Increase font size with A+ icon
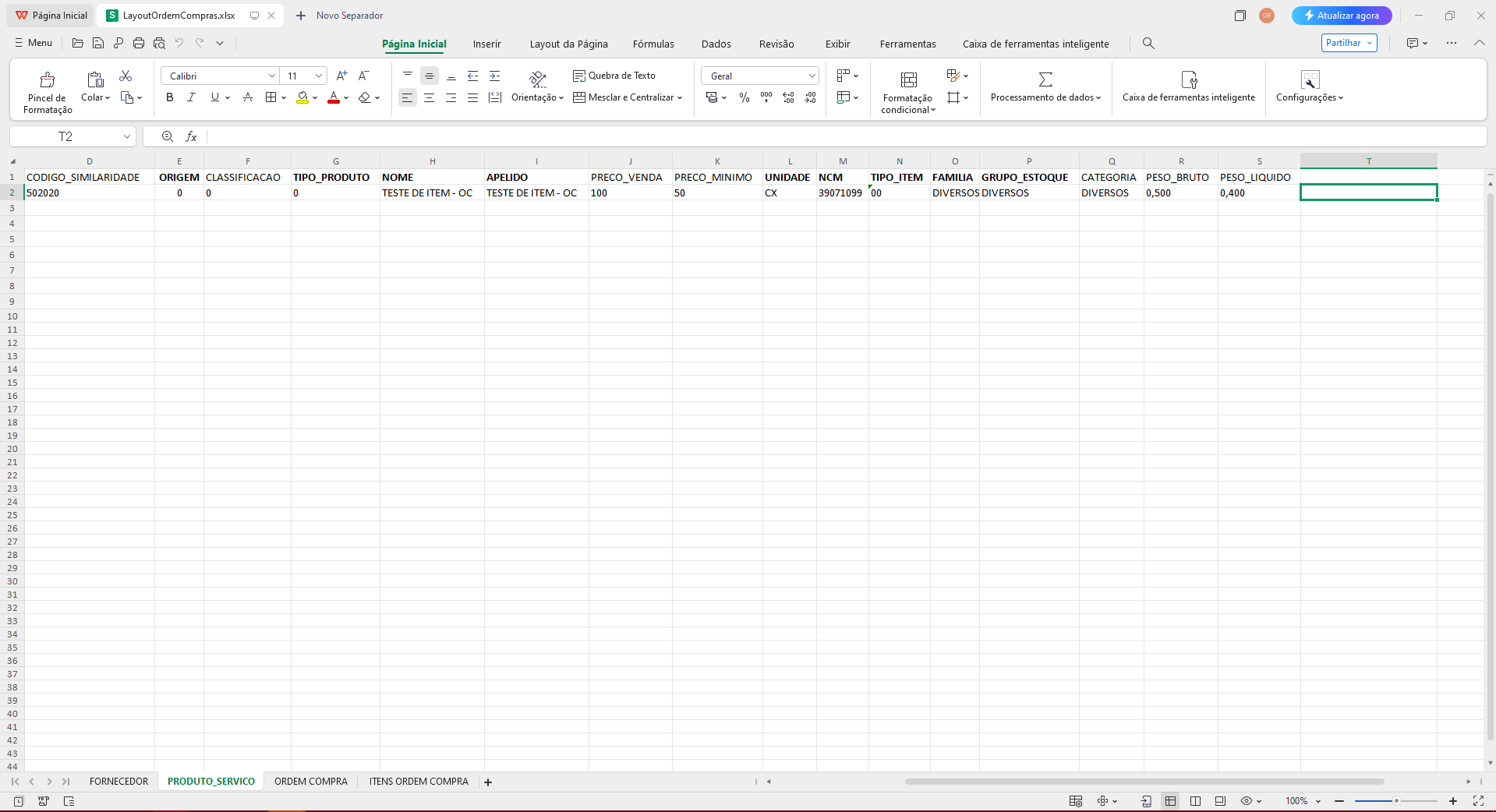 pos(341,76)
